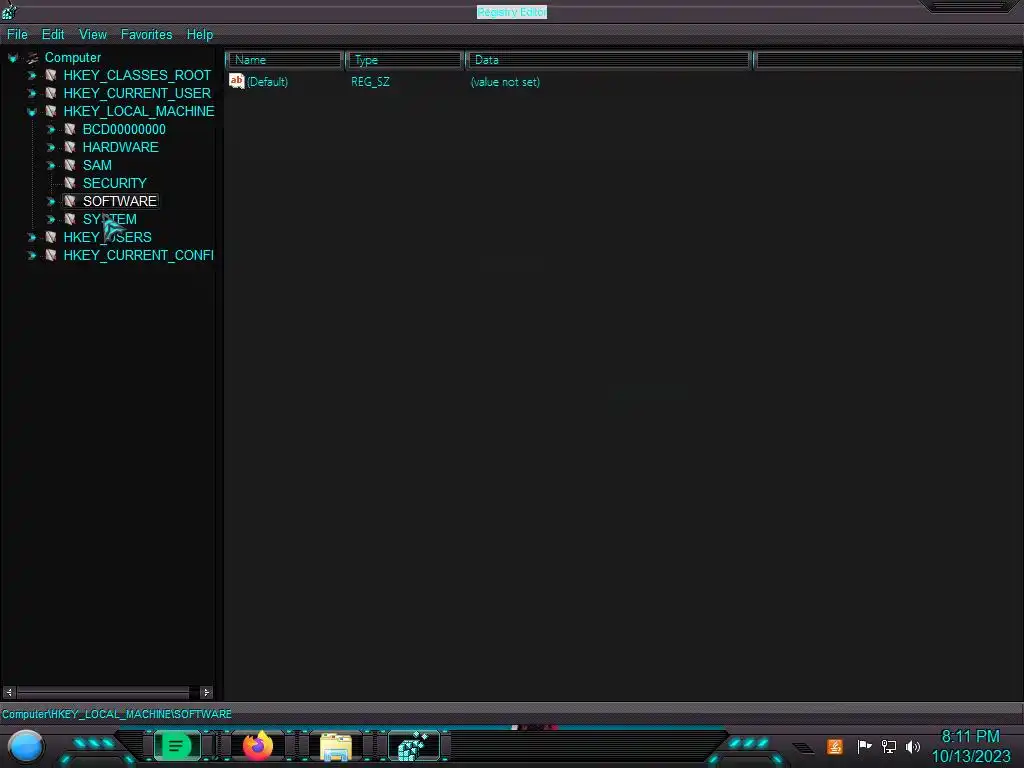
Task: Click tree pane scroll right arrow
Action: pyautogui.click(x=206, y=692)
